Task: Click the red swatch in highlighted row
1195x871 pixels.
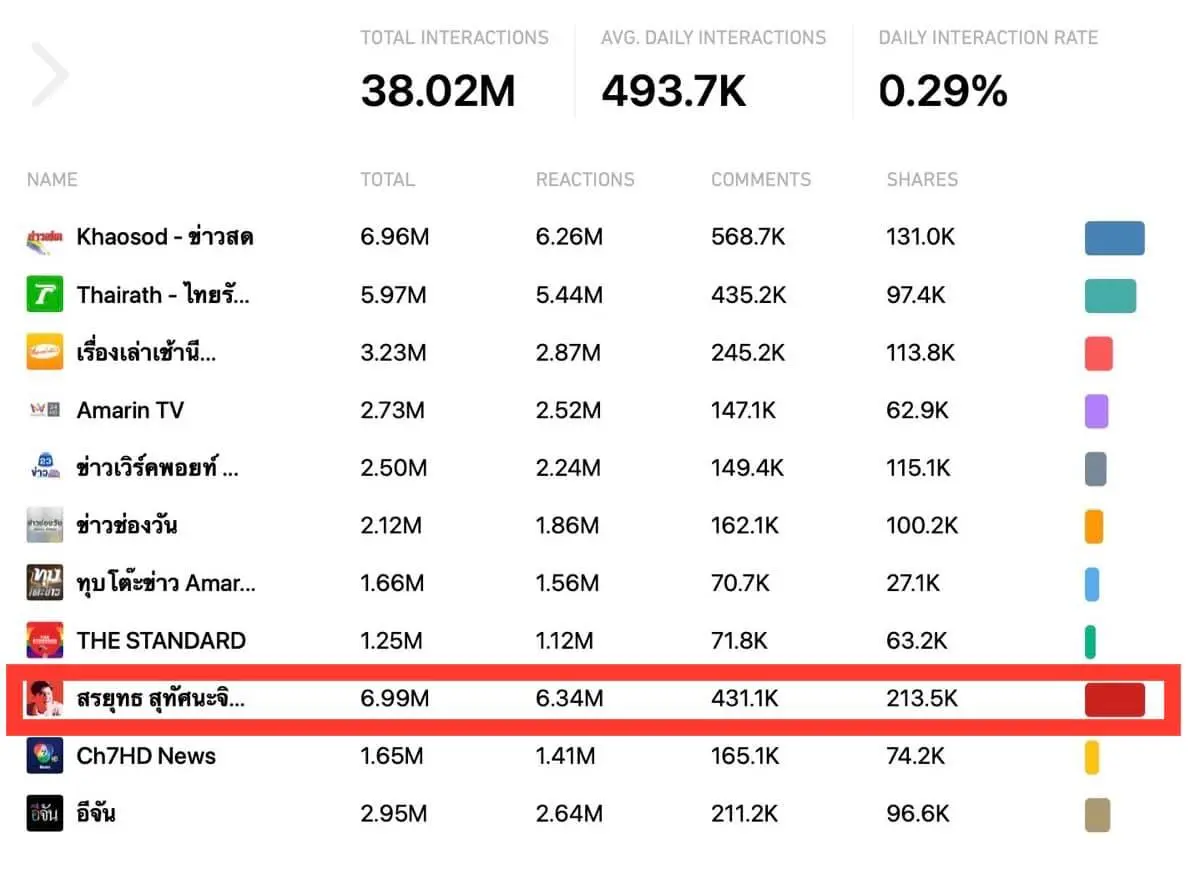Action: pyautogui.click(x=1114, y=700)
